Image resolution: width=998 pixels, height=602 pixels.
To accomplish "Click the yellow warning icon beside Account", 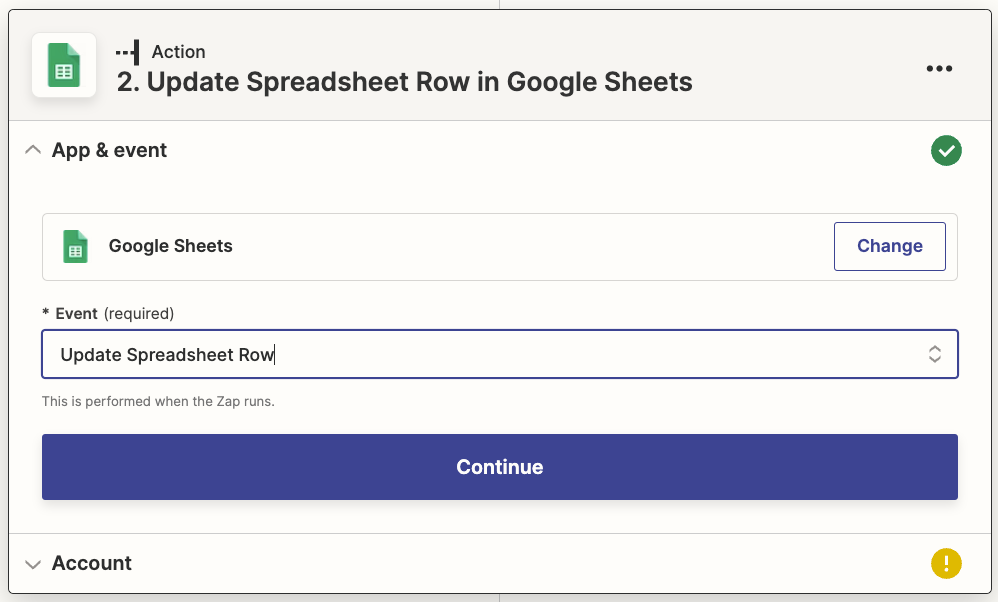I will [x=946, y=563].
